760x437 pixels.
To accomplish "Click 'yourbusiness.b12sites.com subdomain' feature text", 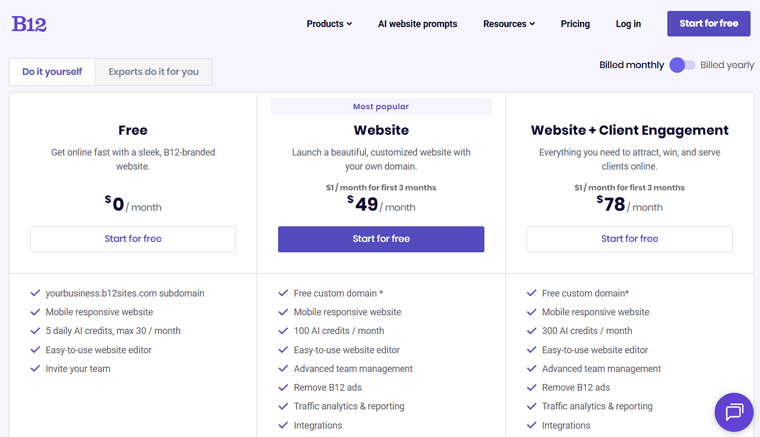I will (x=125, y=293).
